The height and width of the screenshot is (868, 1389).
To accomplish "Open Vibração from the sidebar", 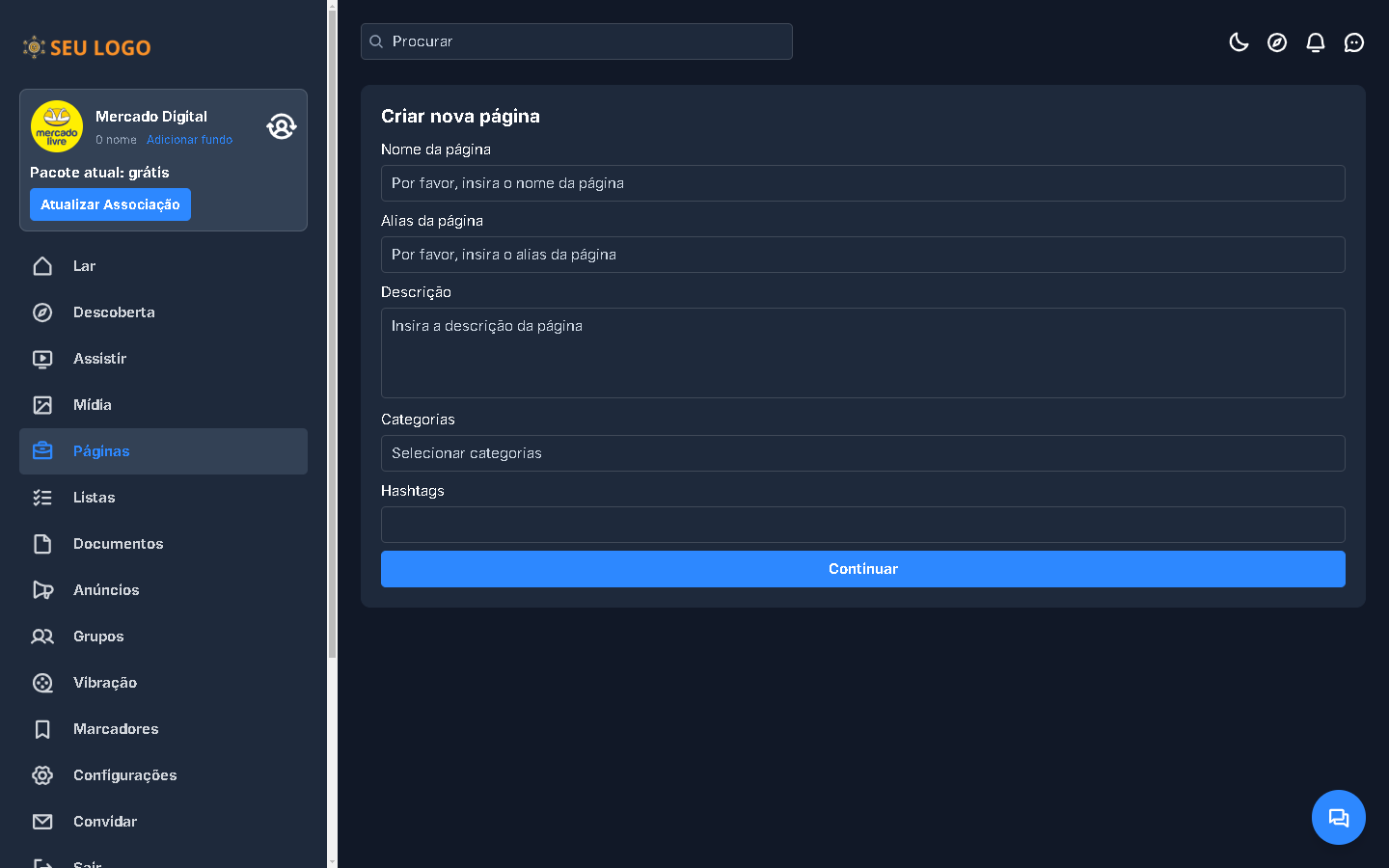I will pyautogui.click(x=105, y=683).
